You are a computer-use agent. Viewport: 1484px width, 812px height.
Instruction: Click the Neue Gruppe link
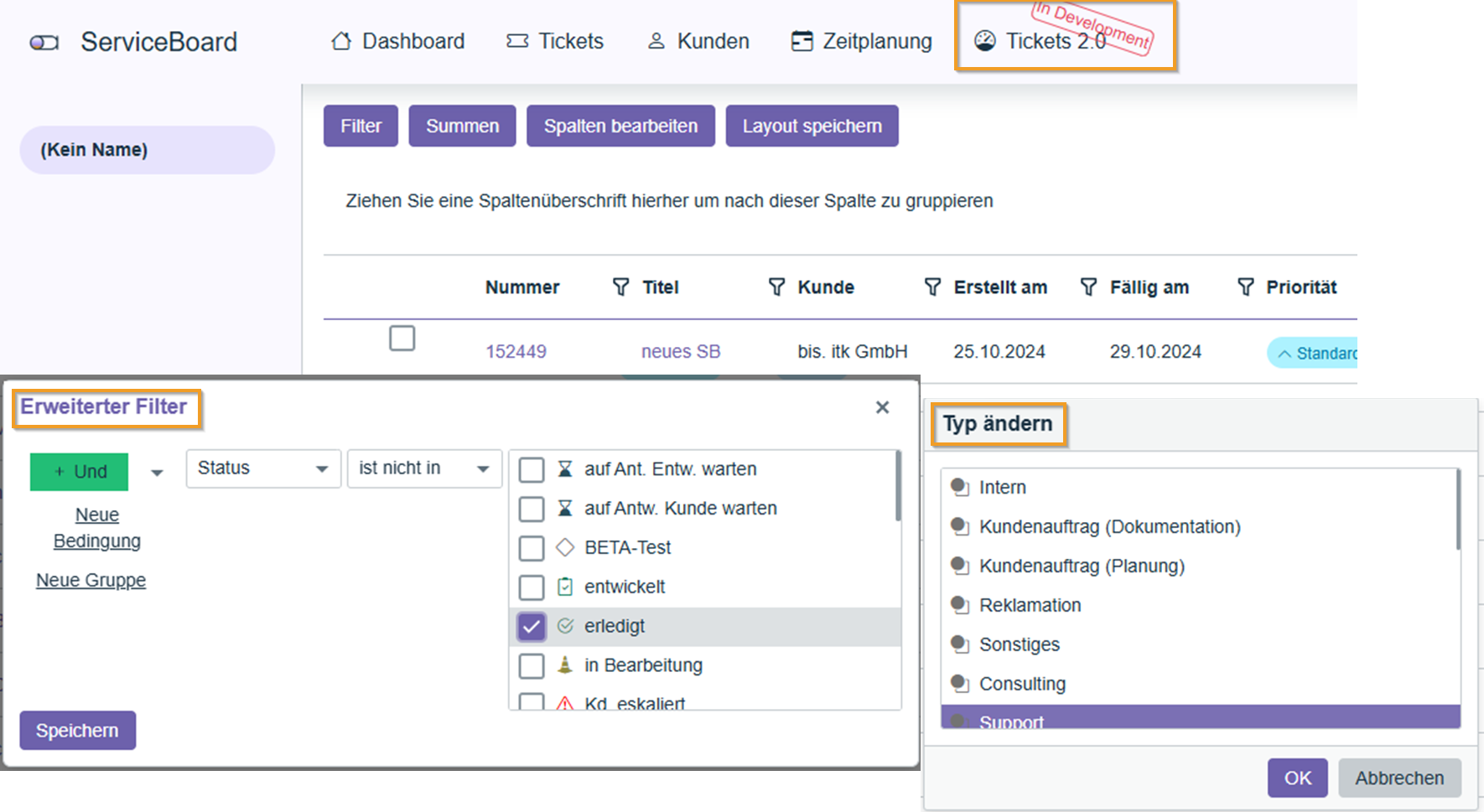91,580
